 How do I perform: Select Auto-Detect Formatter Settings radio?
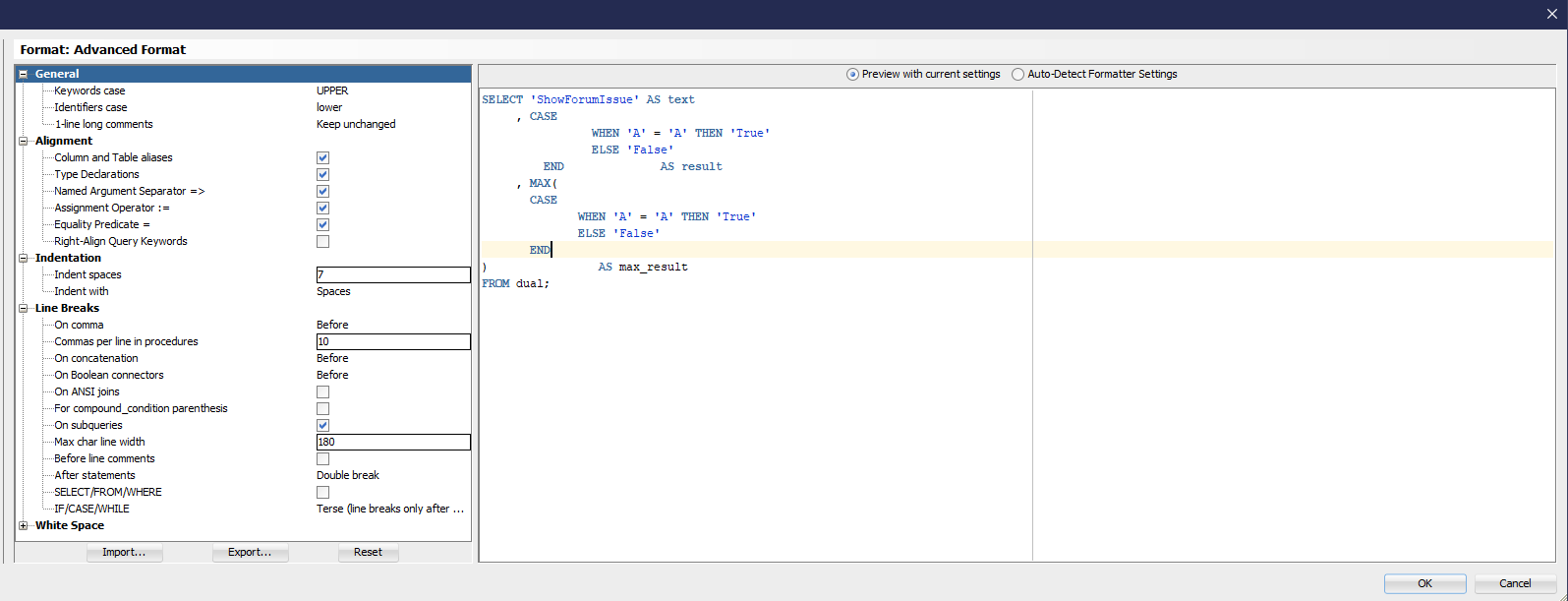(1017, 74)
